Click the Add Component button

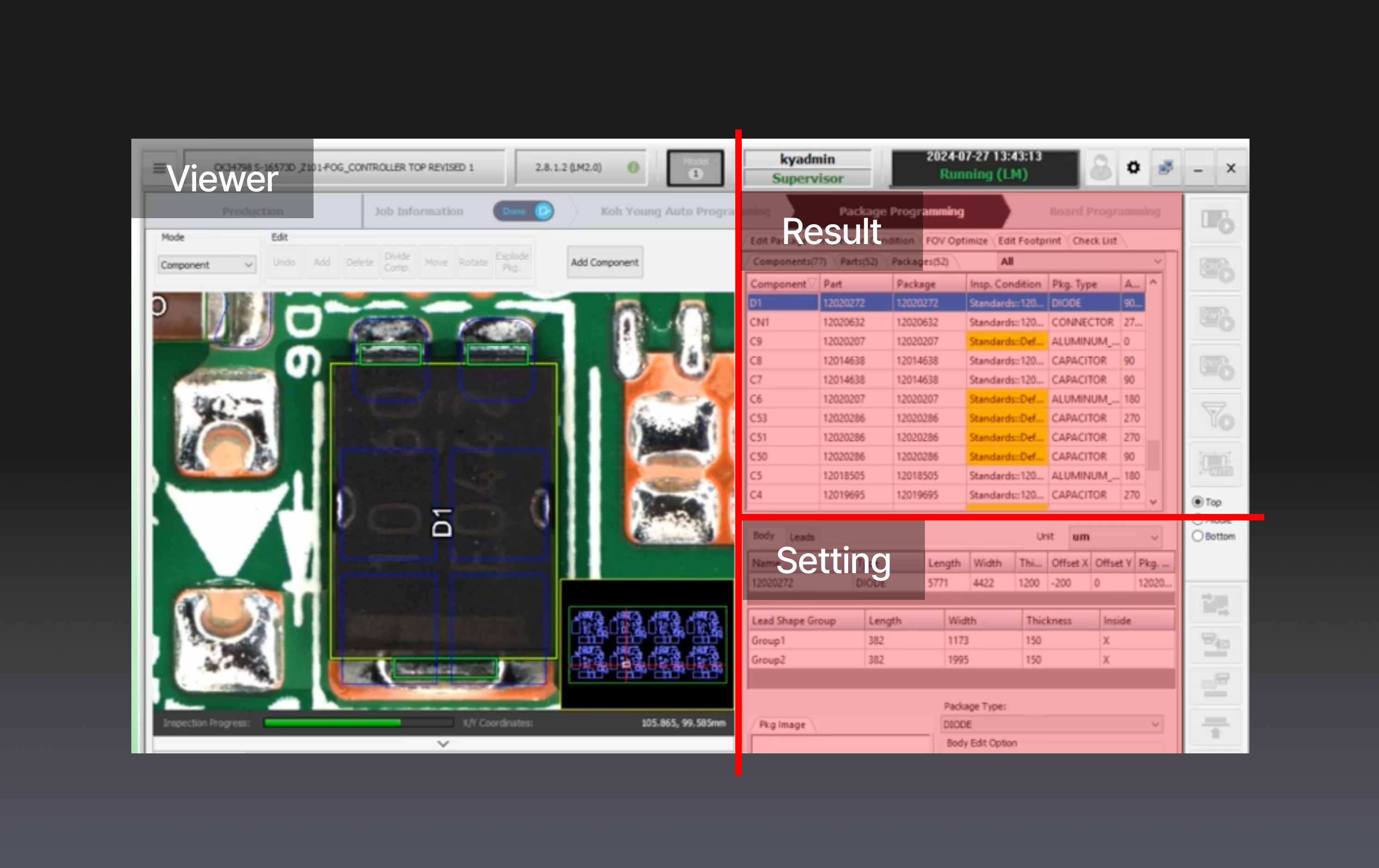click(605, 262)
